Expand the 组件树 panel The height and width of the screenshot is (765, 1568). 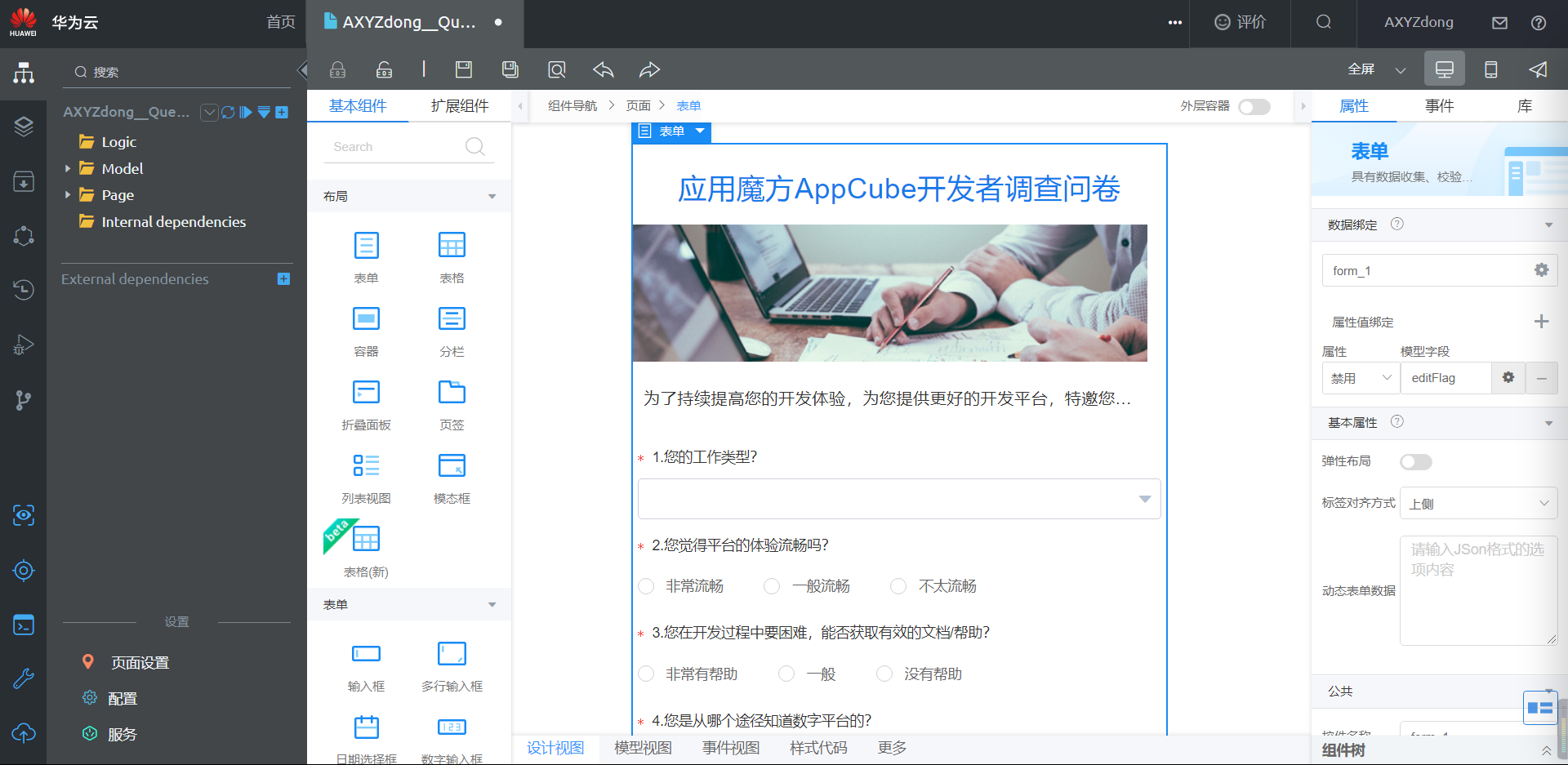(1546, 751)
